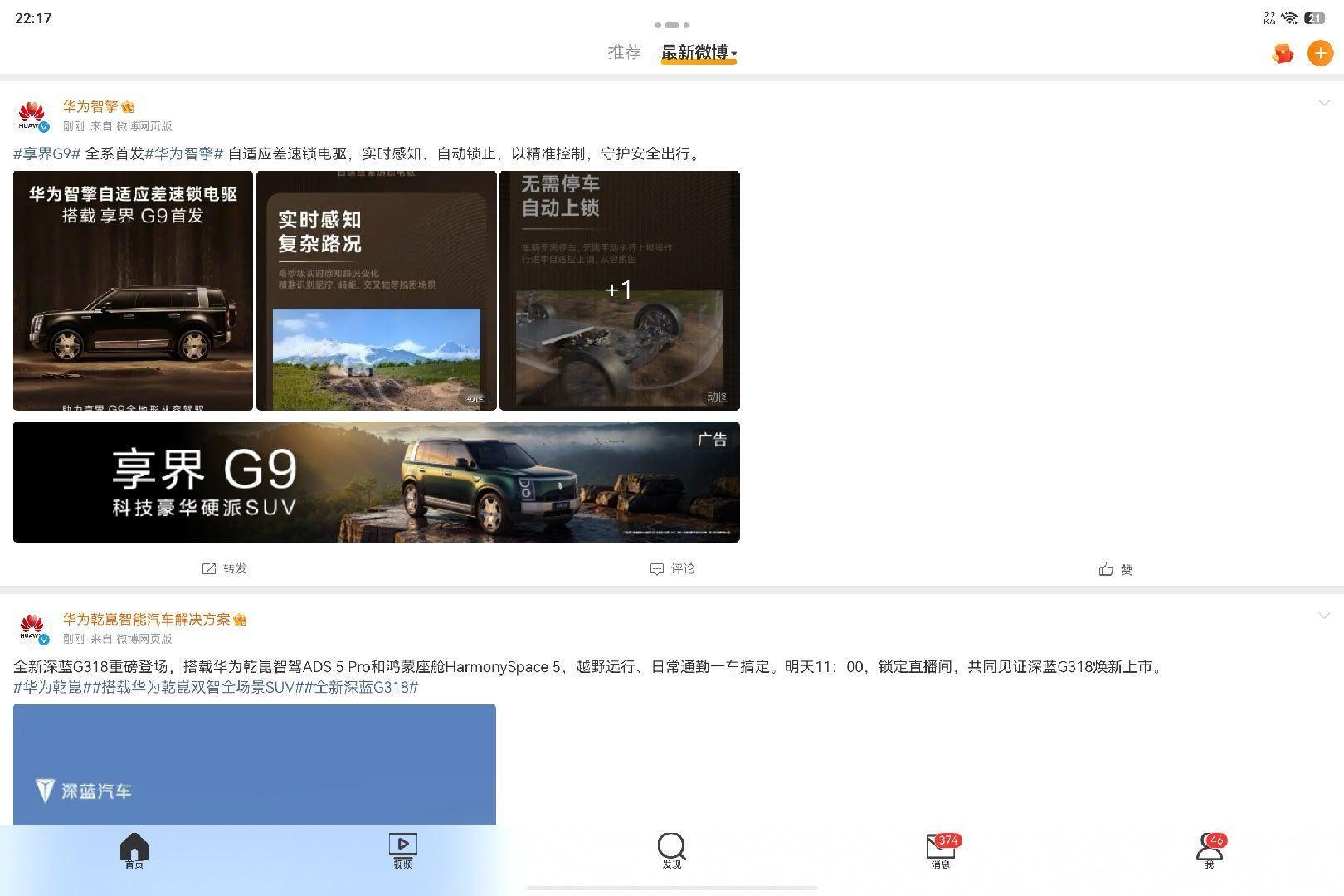
Task: Check the battery level indicator
Action: 1316,17
